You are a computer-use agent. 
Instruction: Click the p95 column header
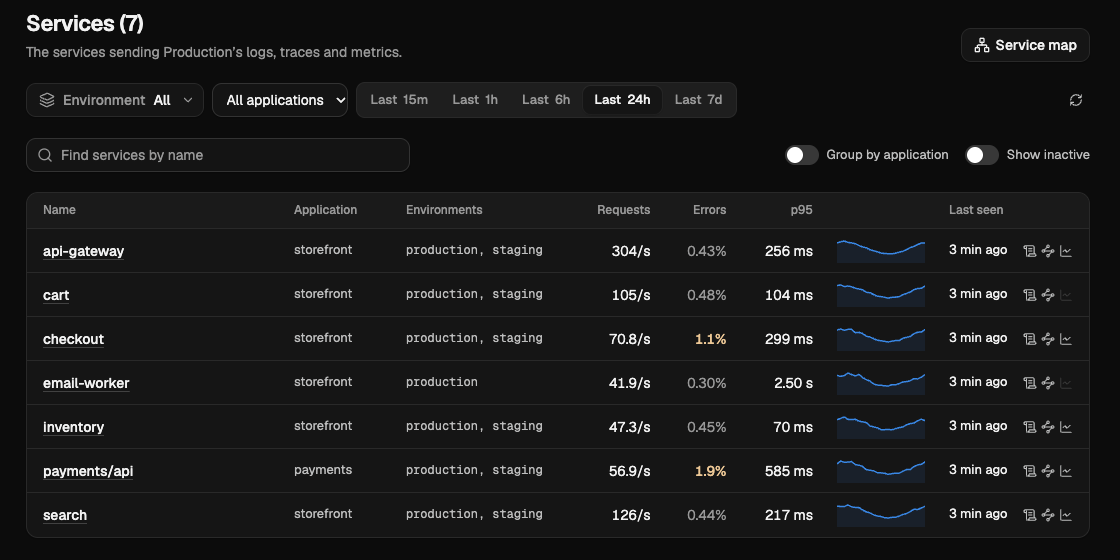coord(801,210)
